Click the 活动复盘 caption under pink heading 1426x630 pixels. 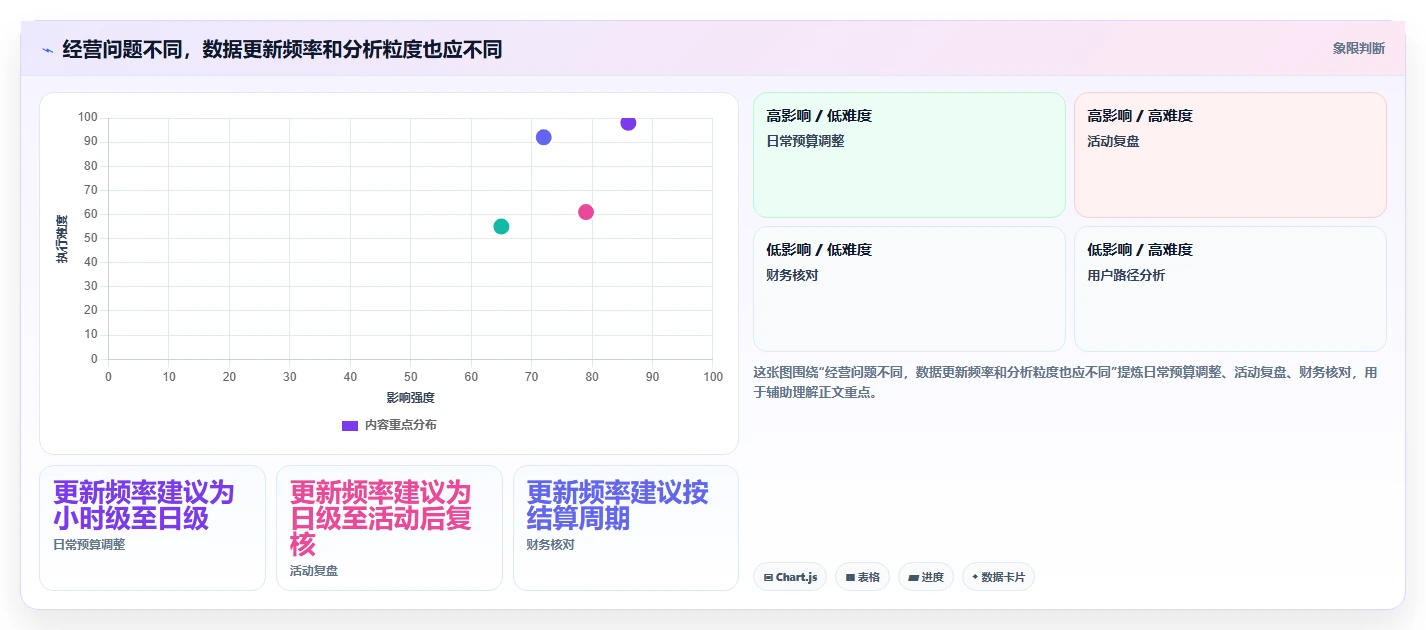[x=314, y=571]
